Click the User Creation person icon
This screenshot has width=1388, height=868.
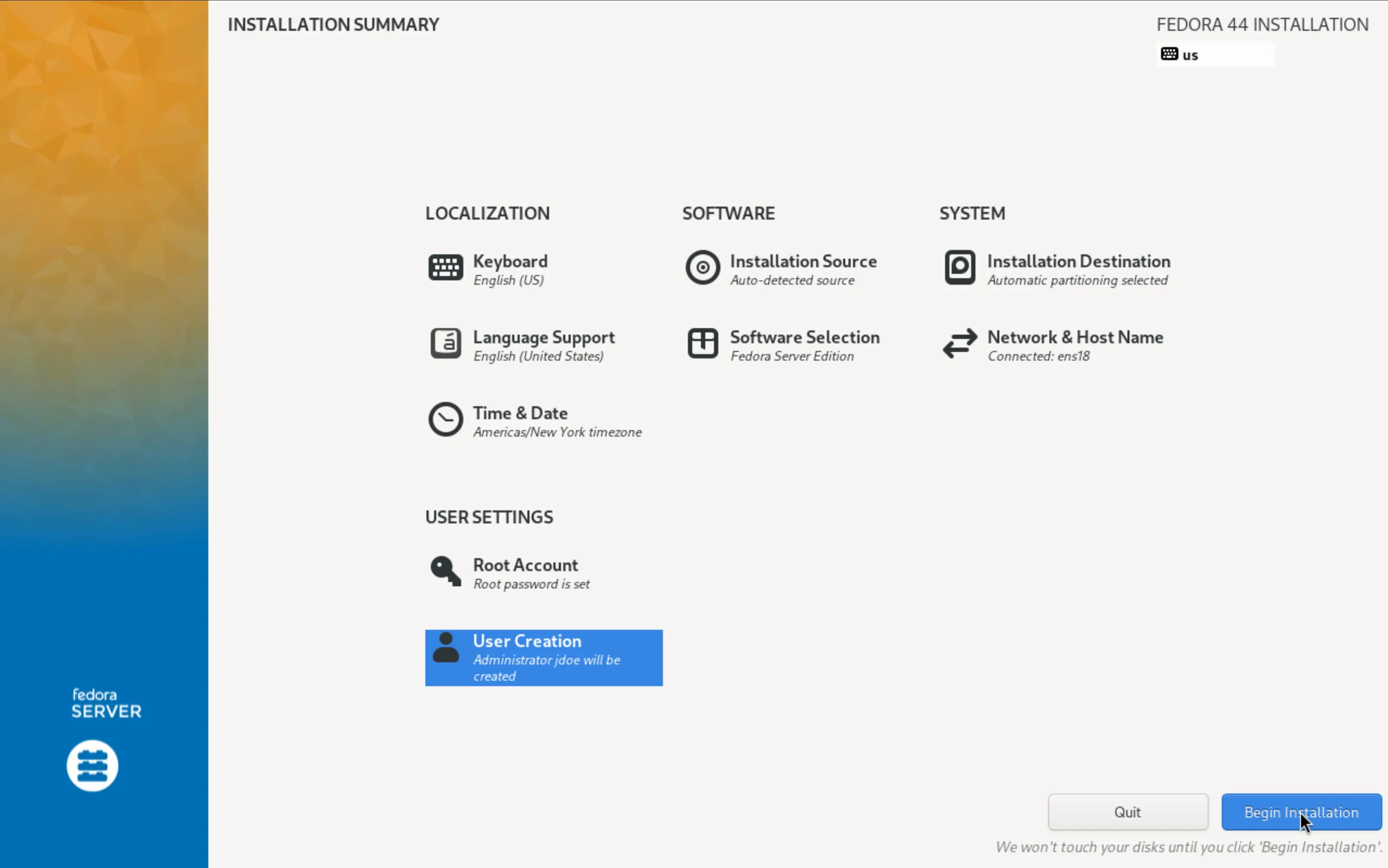pyautogui.click(x=445, y=648)
